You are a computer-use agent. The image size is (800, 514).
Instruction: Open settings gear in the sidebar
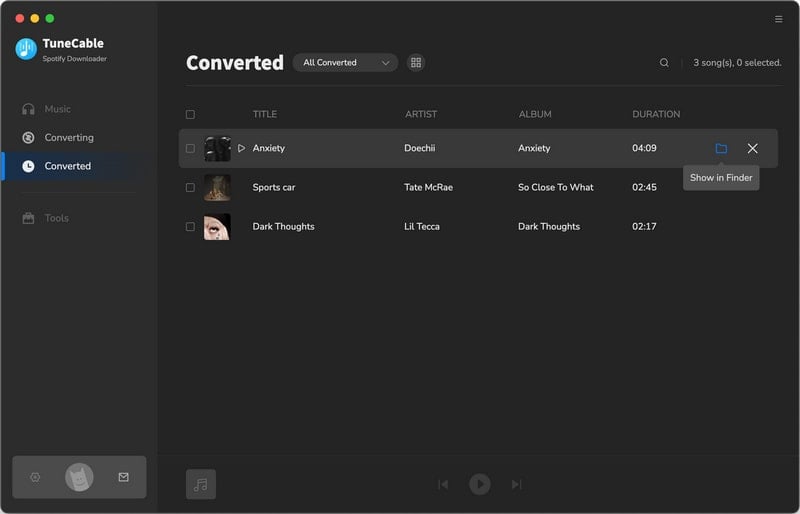point(35,477)
